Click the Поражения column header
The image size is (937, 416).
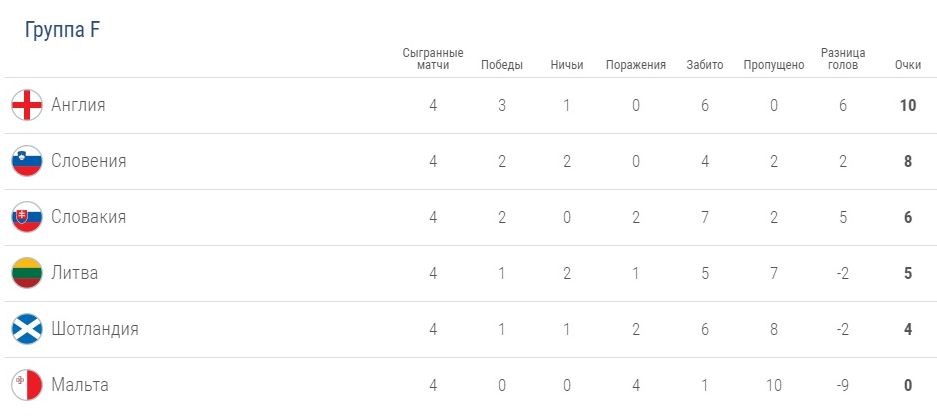[x=636, y=65]
